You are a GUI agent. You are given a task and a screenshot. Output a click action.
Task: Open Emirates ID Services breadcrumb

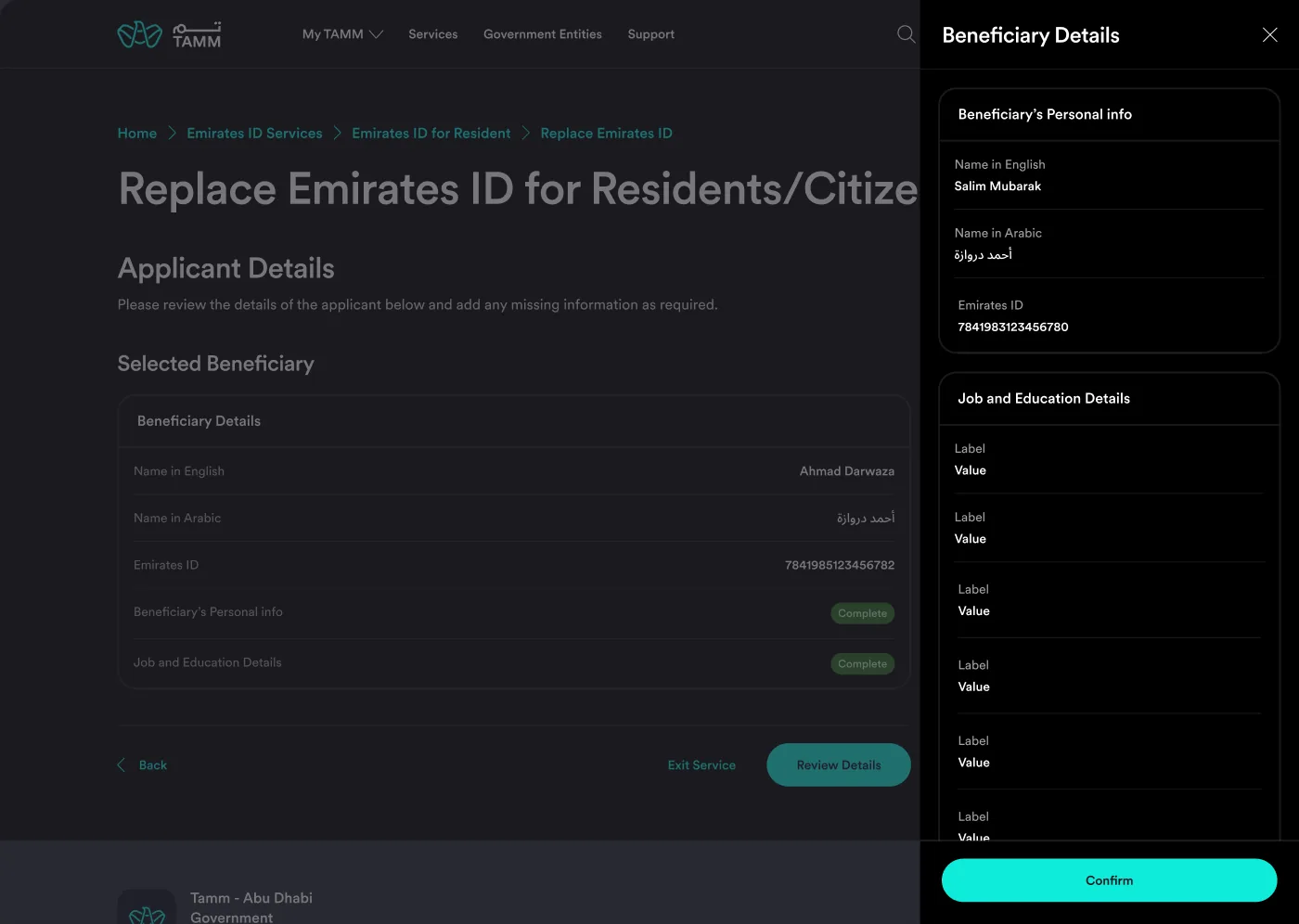click(254, 134)
